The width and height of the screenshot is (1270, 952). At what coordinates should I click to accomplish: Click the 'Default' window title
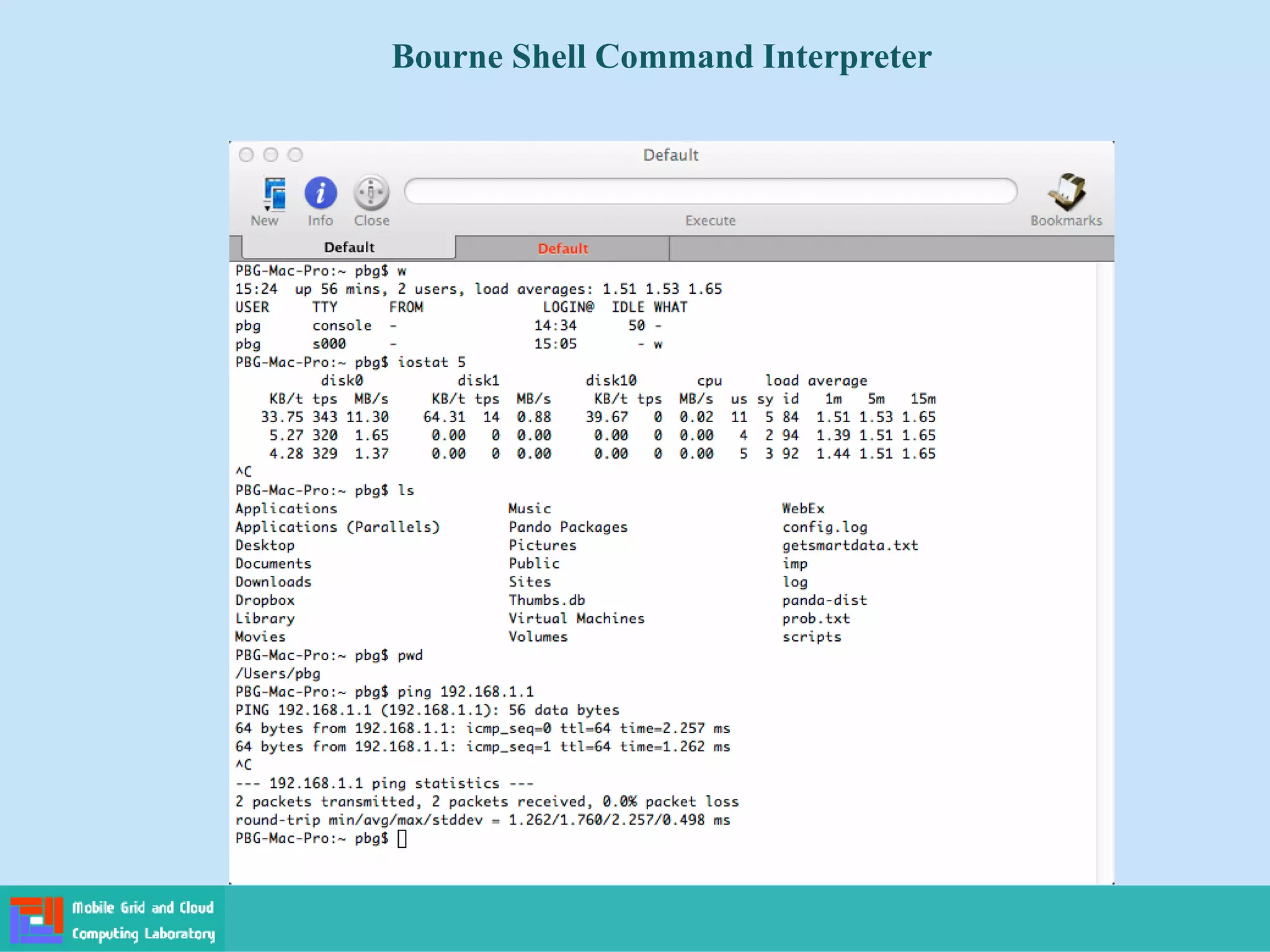tap(670, 155)
